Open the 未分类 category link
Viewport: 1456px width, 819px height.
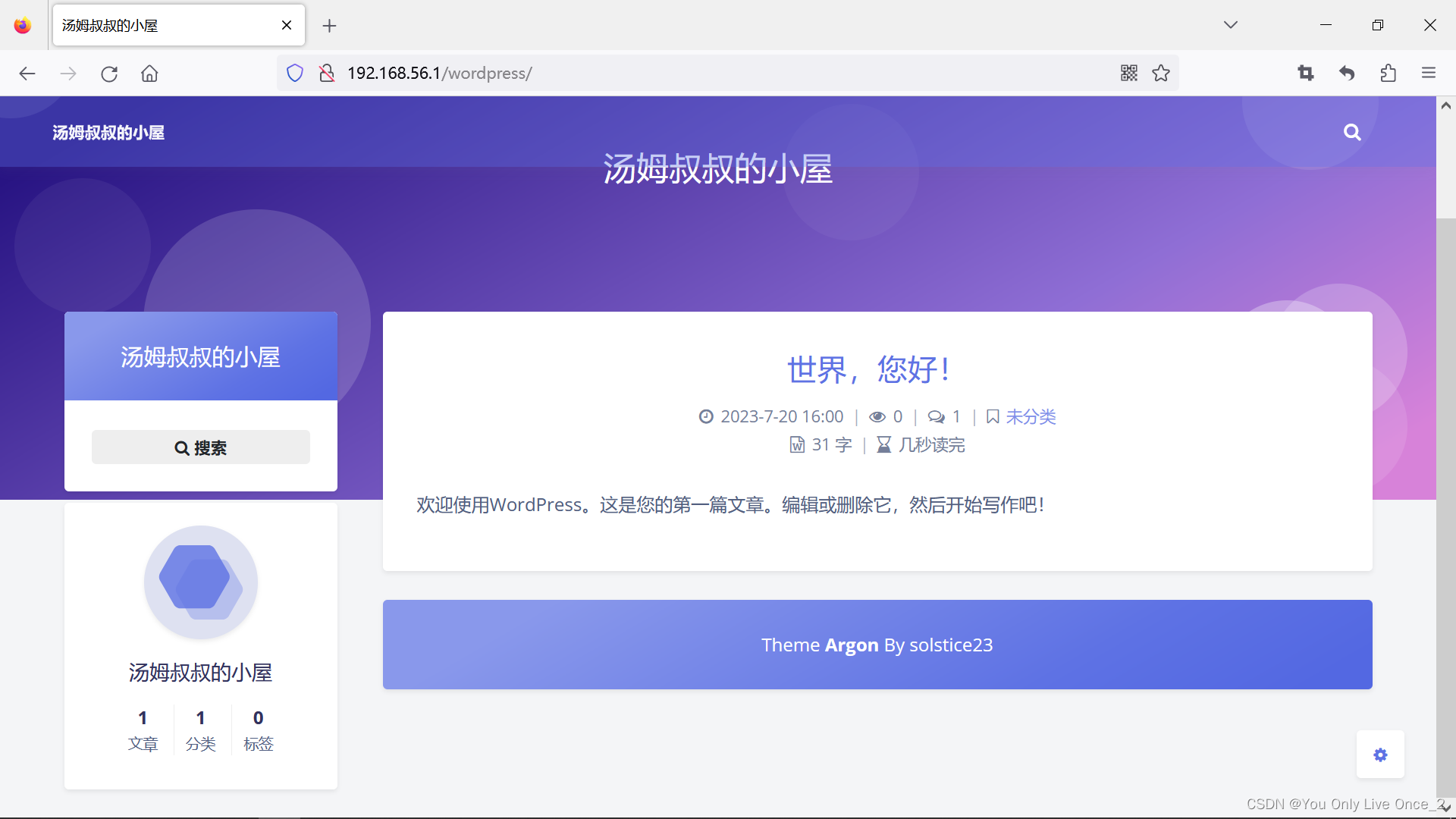[x=1031, y=416]
